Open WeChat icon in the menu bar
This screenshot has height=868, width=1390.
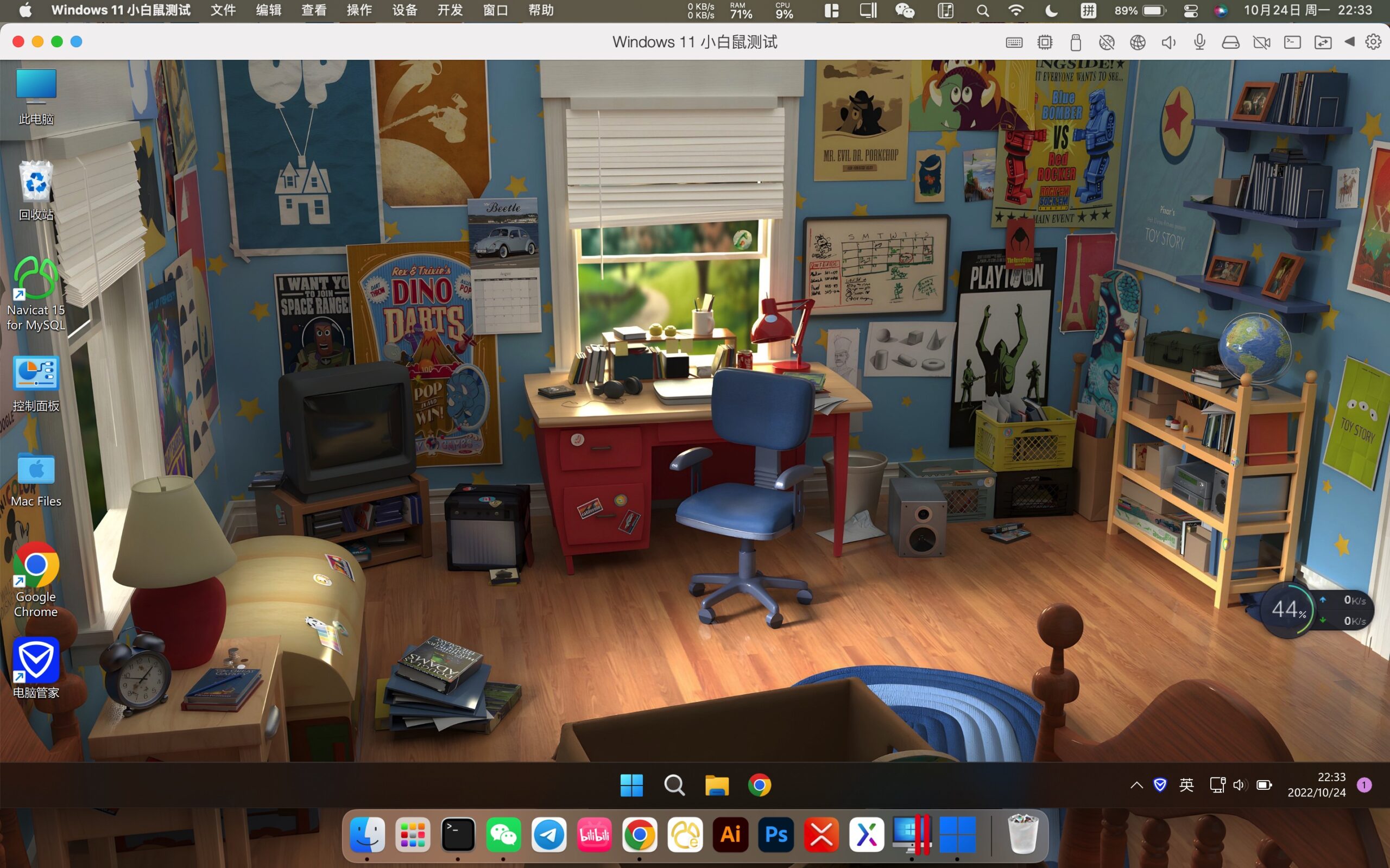pyautogui.click(x=905, y=10)
